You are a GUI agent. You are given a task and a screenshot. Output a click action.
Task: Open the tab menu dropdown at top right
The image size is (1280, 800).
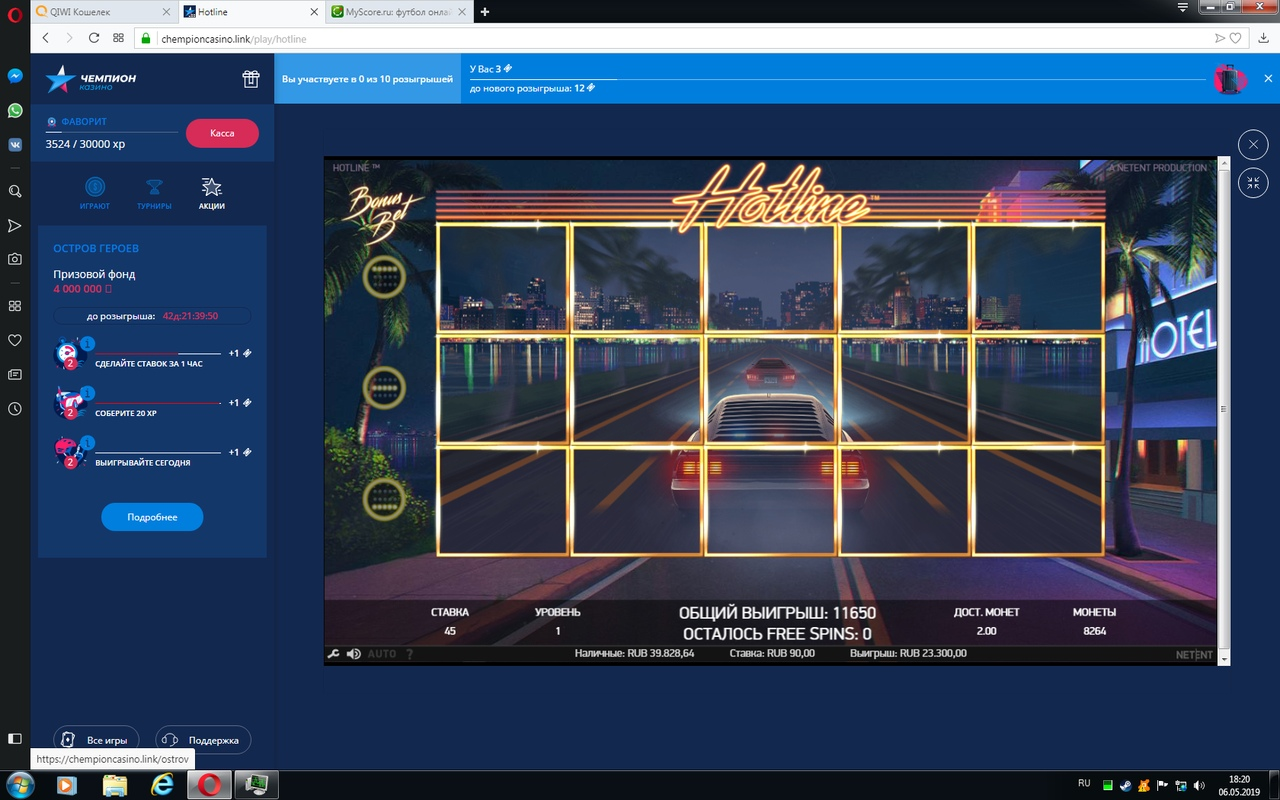point(1182,8)
